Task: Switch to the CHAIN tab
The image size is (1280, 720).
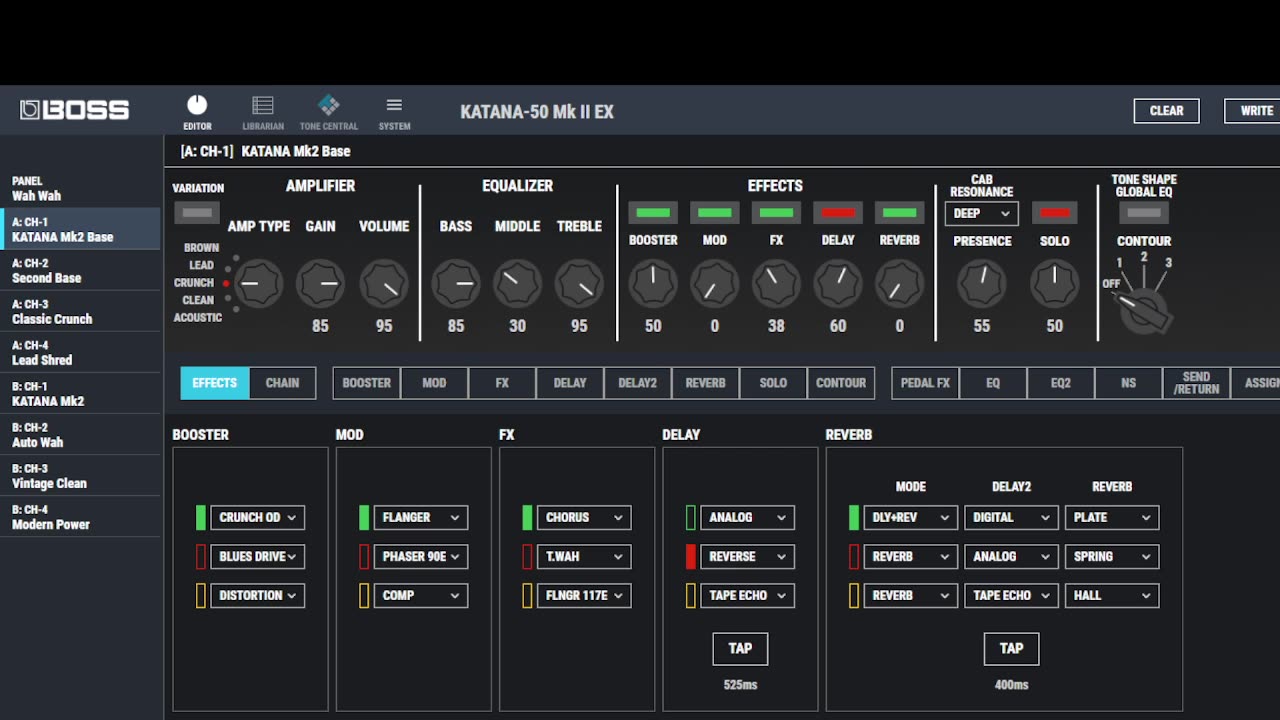Action: [x=282, y=383]
